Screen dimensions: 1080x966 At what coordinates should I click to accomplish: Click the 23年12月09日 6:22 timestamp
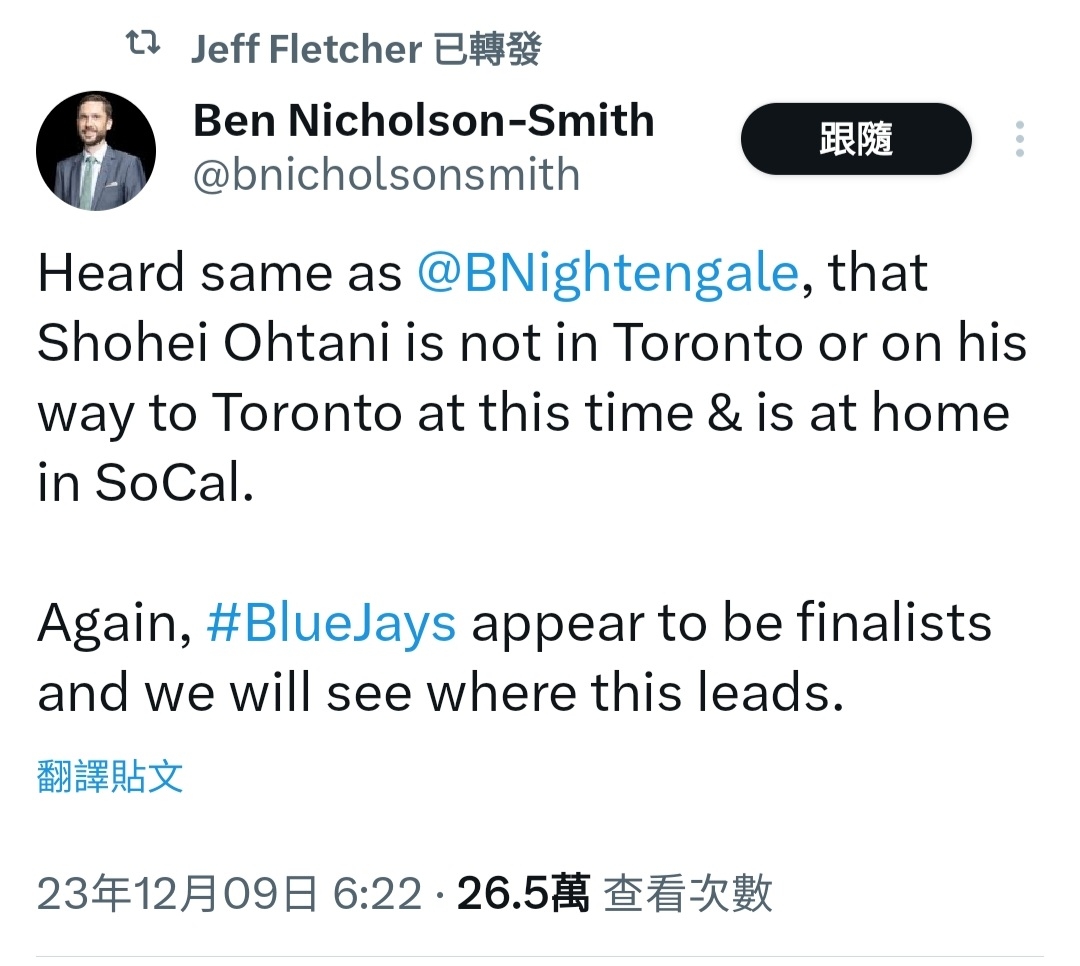coord(229,894)
